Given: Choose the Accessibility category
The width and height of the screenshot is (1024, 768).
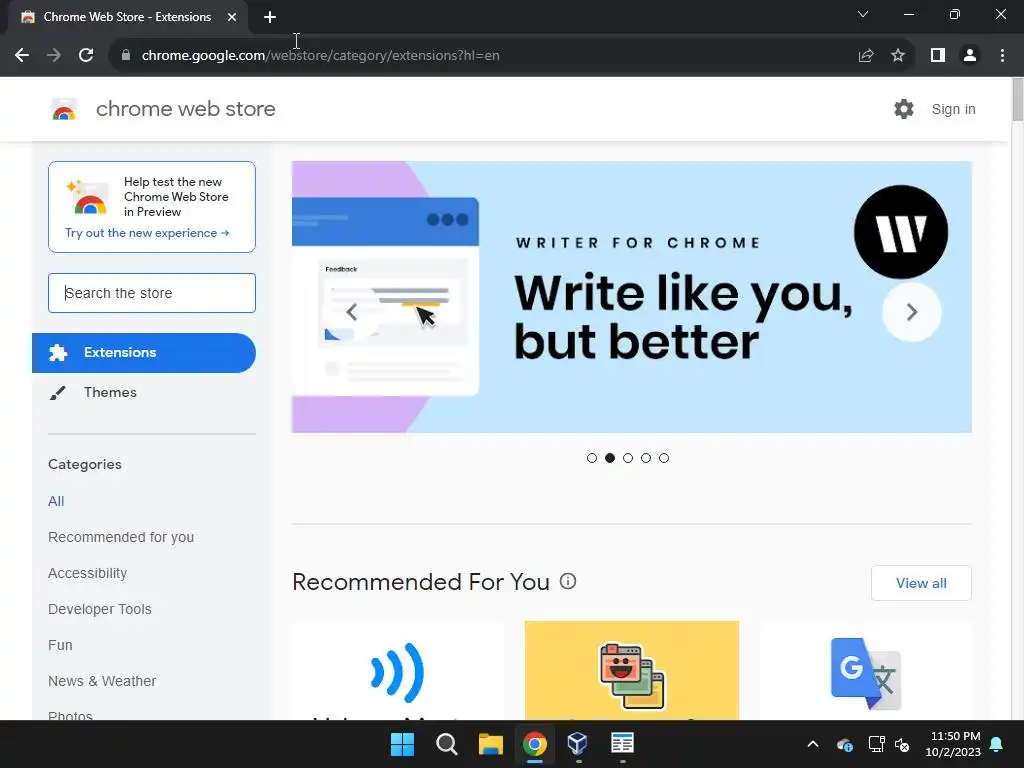Looking at the screenshot, I should coord(88,573).
